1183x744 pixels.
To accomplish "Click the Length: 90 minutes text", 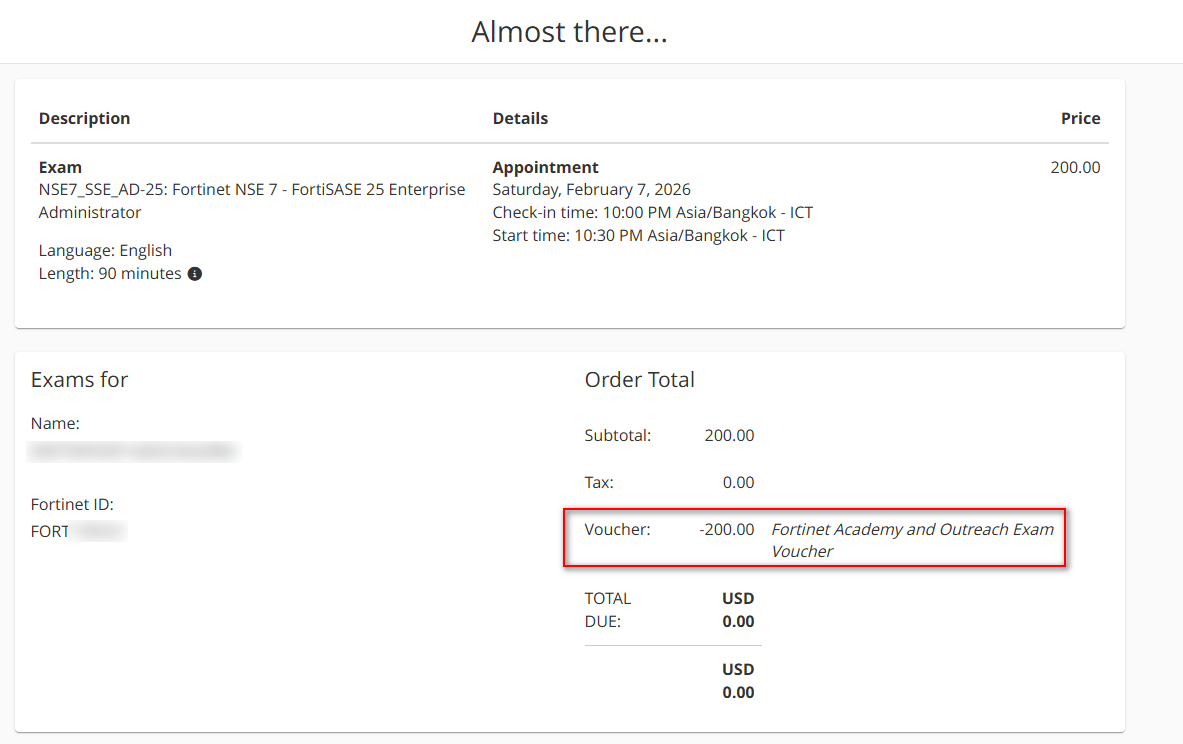I will pos(110,273).
